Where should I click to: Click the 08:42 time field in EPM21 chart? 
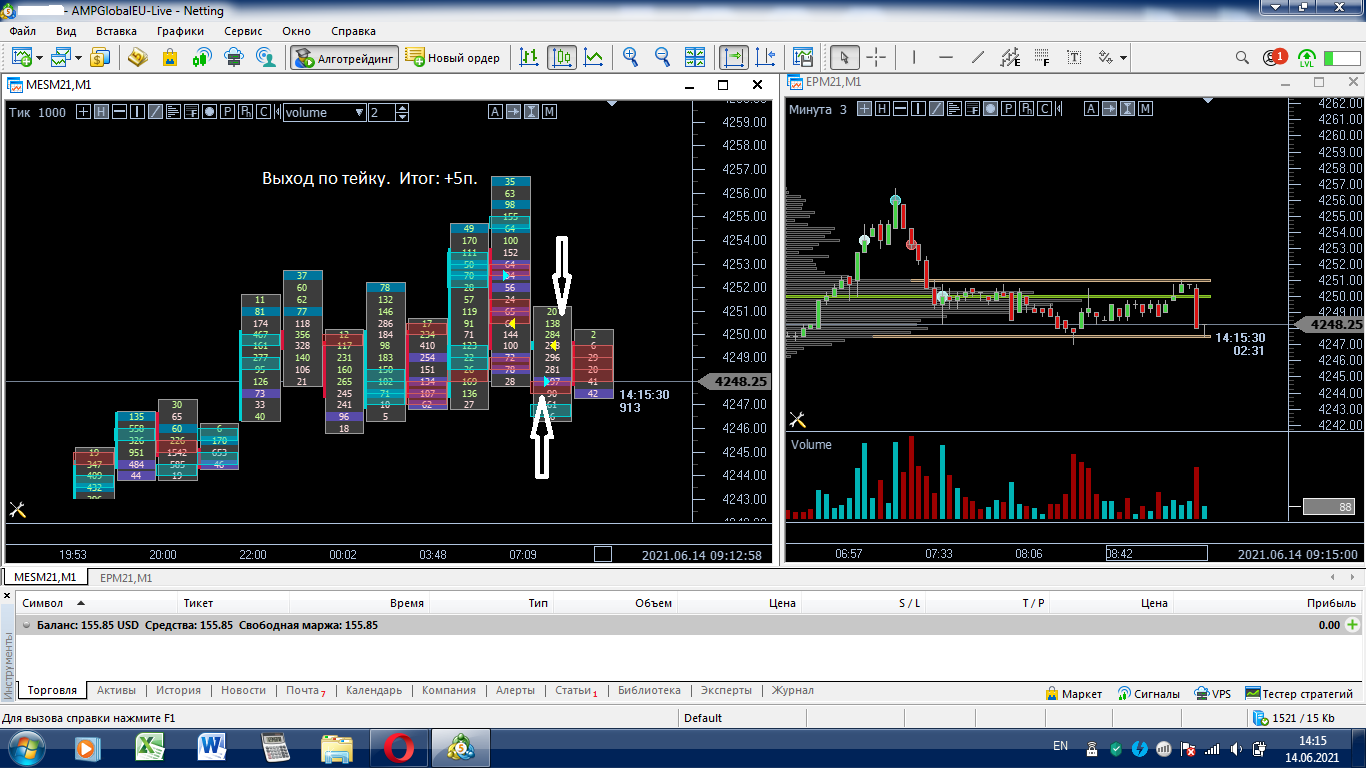1156,552
